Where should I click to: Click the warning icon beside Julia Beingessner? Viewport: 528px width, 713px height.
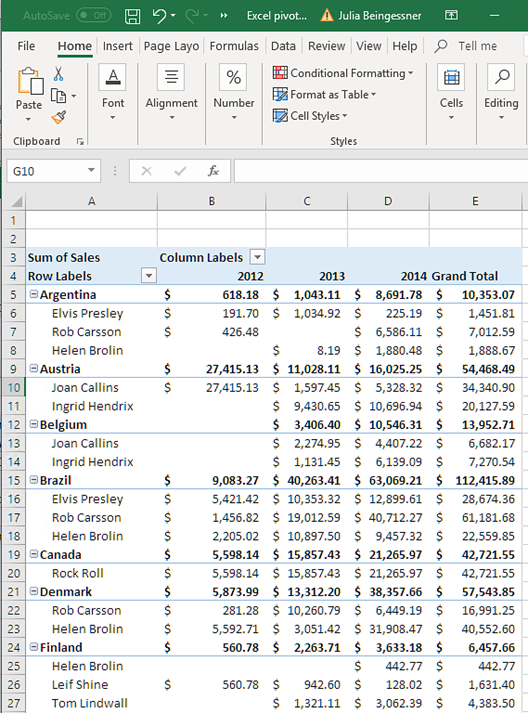point(327,15)
